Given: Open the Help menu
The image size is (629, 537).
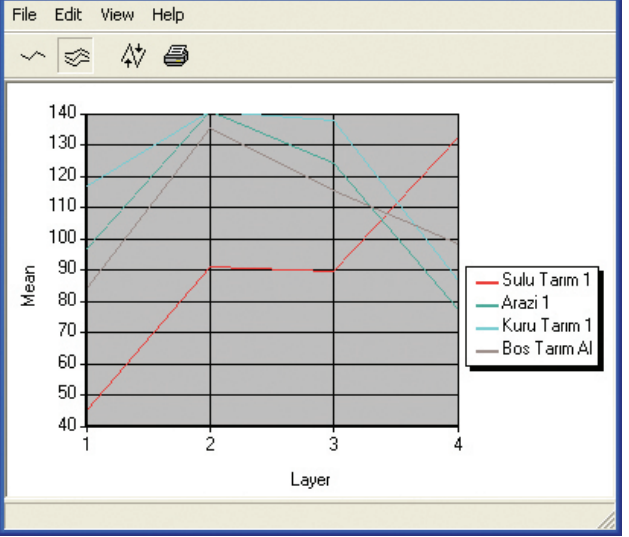Looking at the screenshot, I should click(x=168, y=15).
